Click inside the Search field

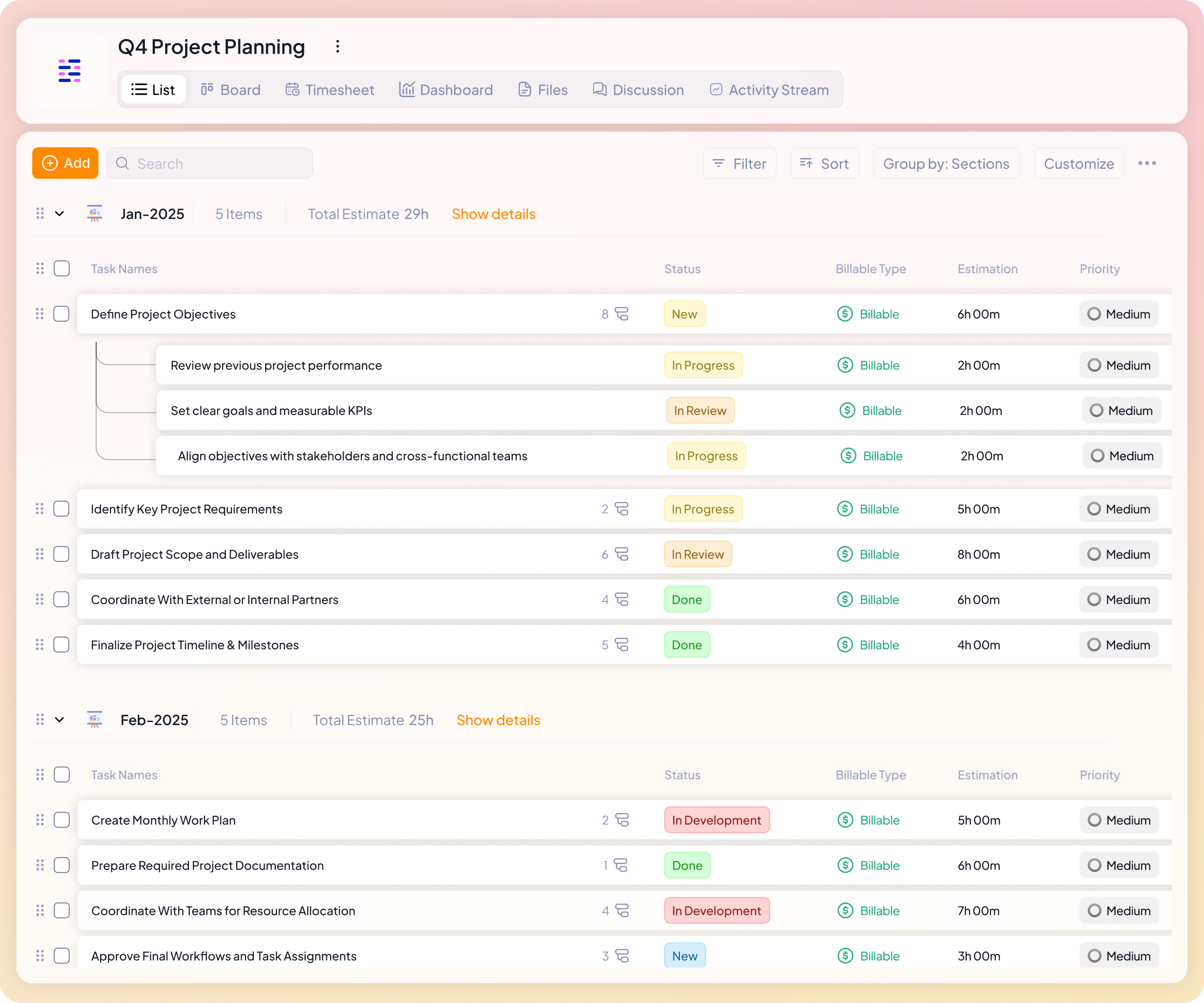209,163
